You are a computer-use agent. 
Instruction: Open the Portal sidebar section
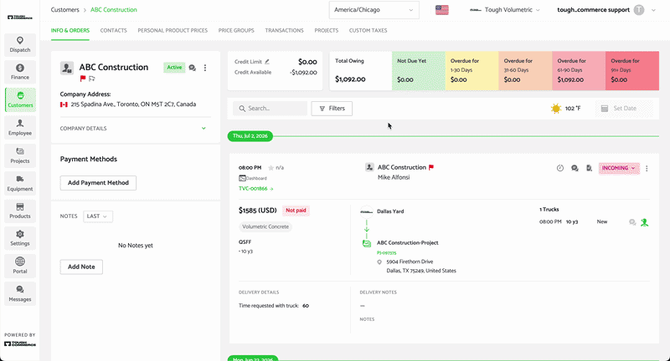(20, 266)
